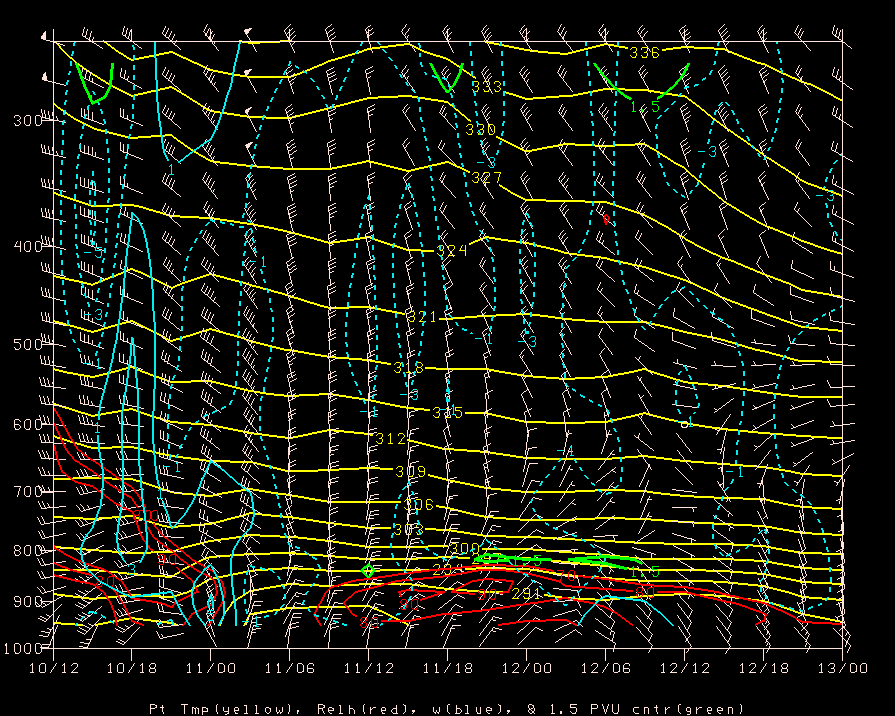Click the yellow 336 isentrope label
Screen dimensions: 895x716
(x=645, y=52)
